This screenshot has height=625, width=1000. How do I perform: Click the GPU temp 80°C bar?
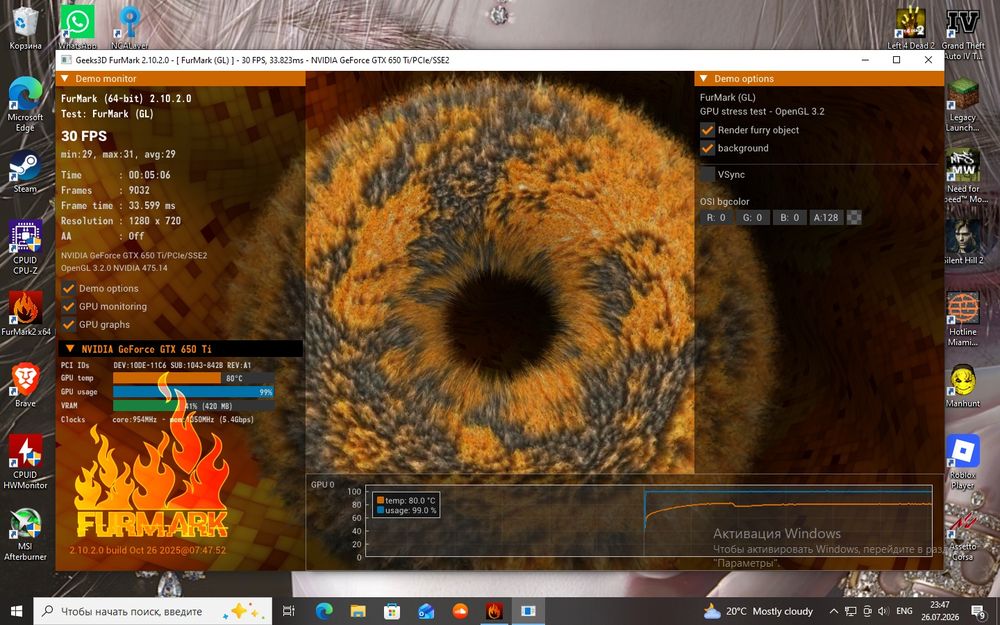coord(194,378)
